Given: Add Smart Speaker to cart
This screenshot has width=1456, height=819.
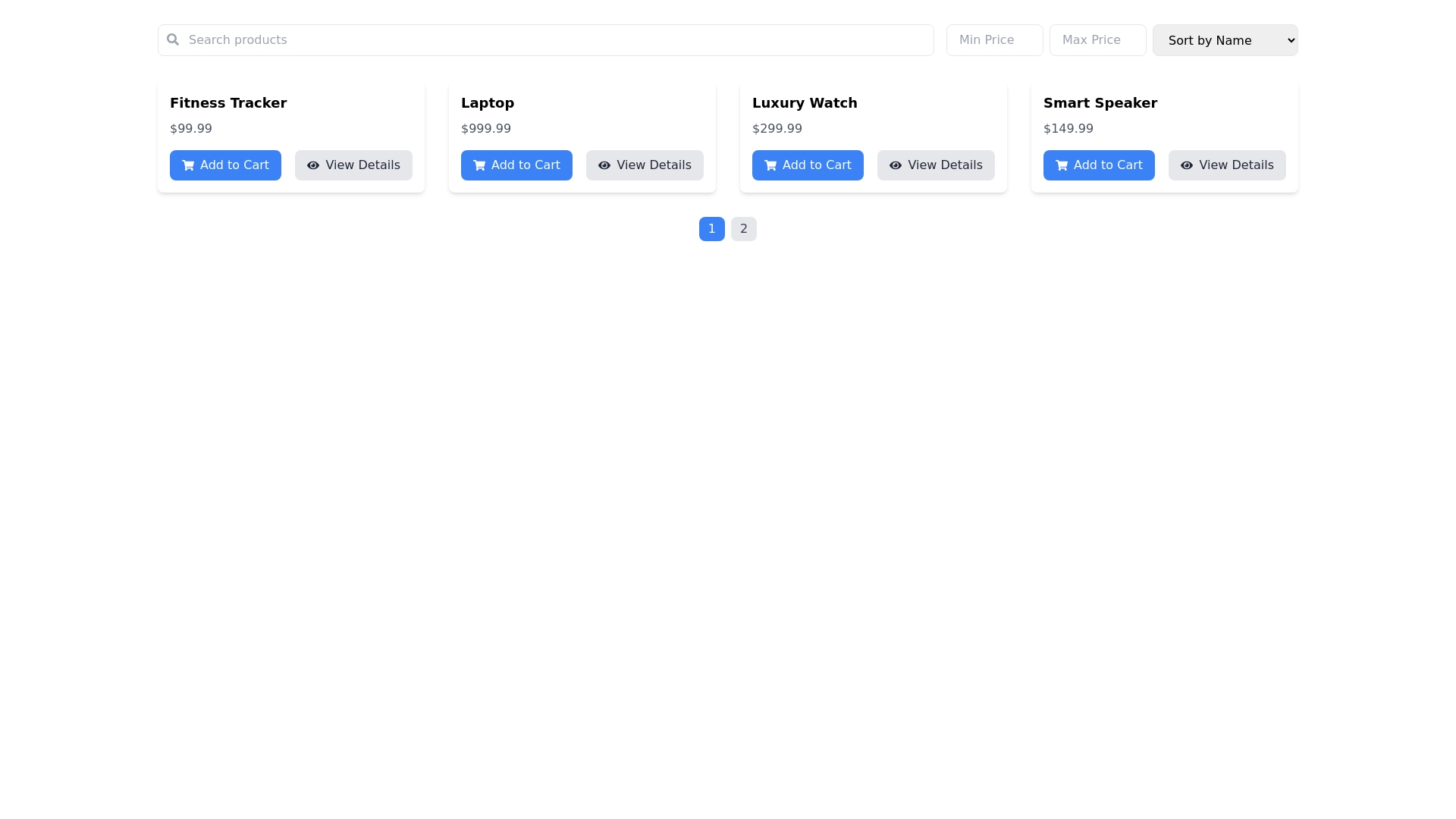Looking at the screenshot, I should click(1099, 165).
